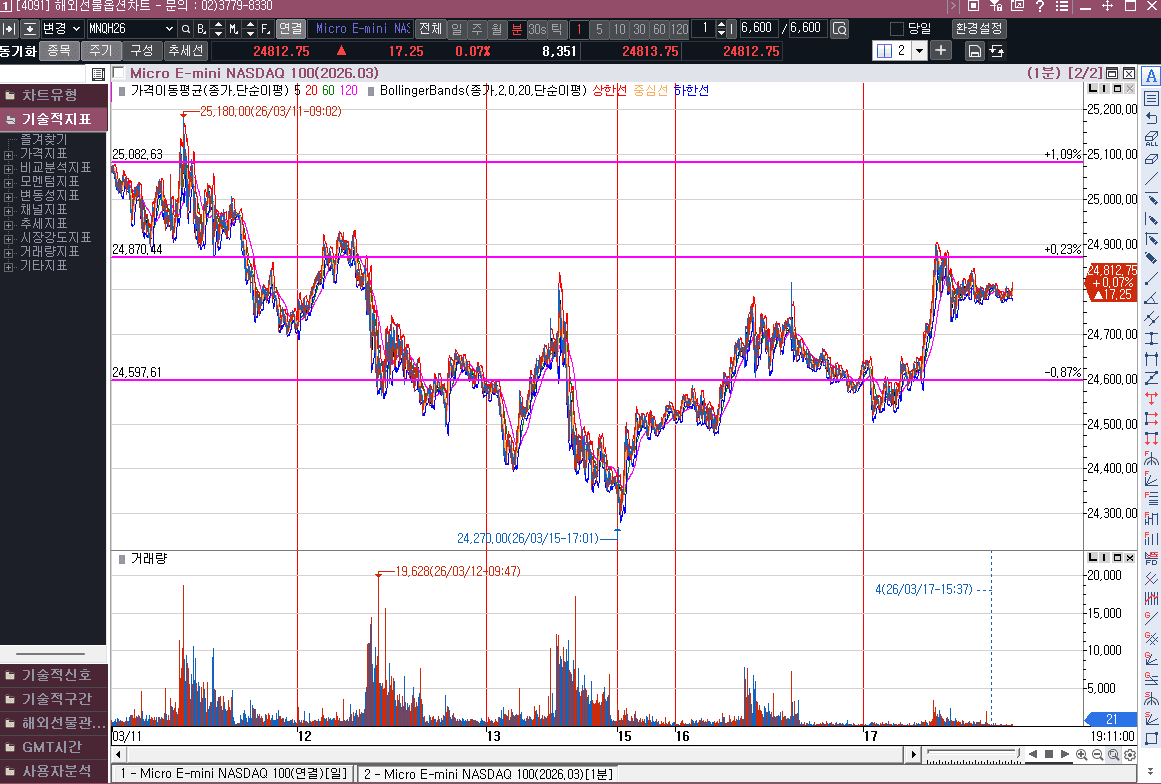Click the zoom in magnifier icon
Screen dimensions: 1161x784
(1082, 754)
